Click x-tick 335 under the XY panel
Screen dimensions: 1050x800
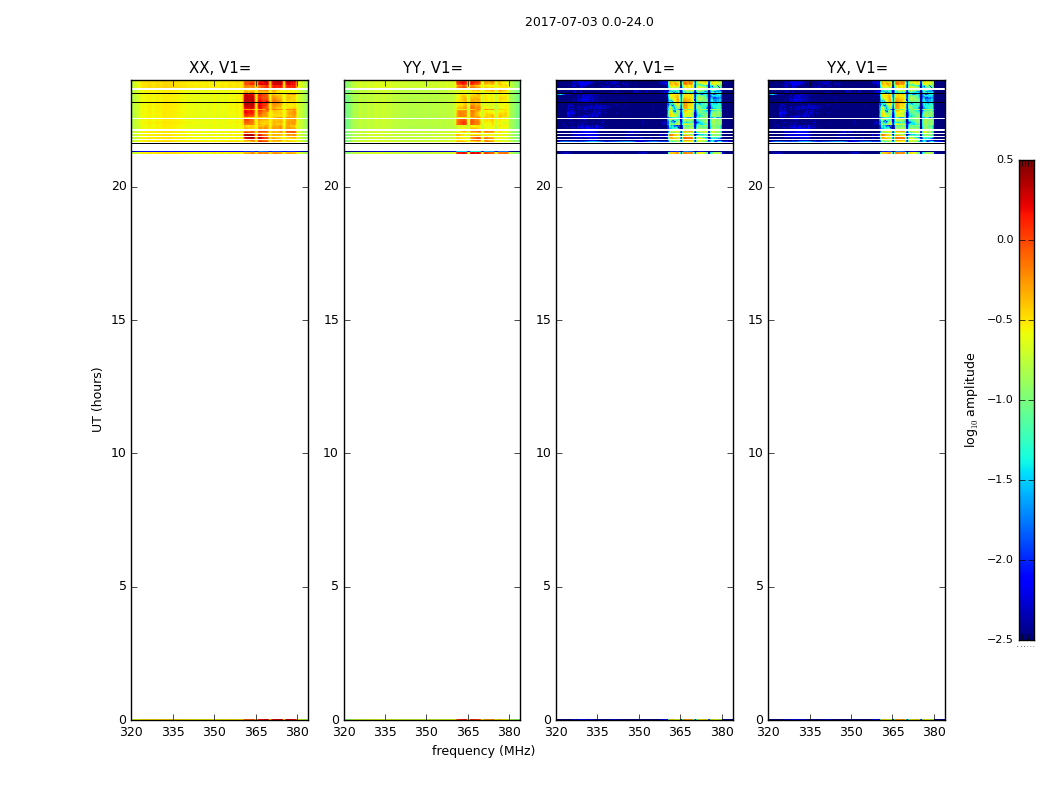[597, 732]
